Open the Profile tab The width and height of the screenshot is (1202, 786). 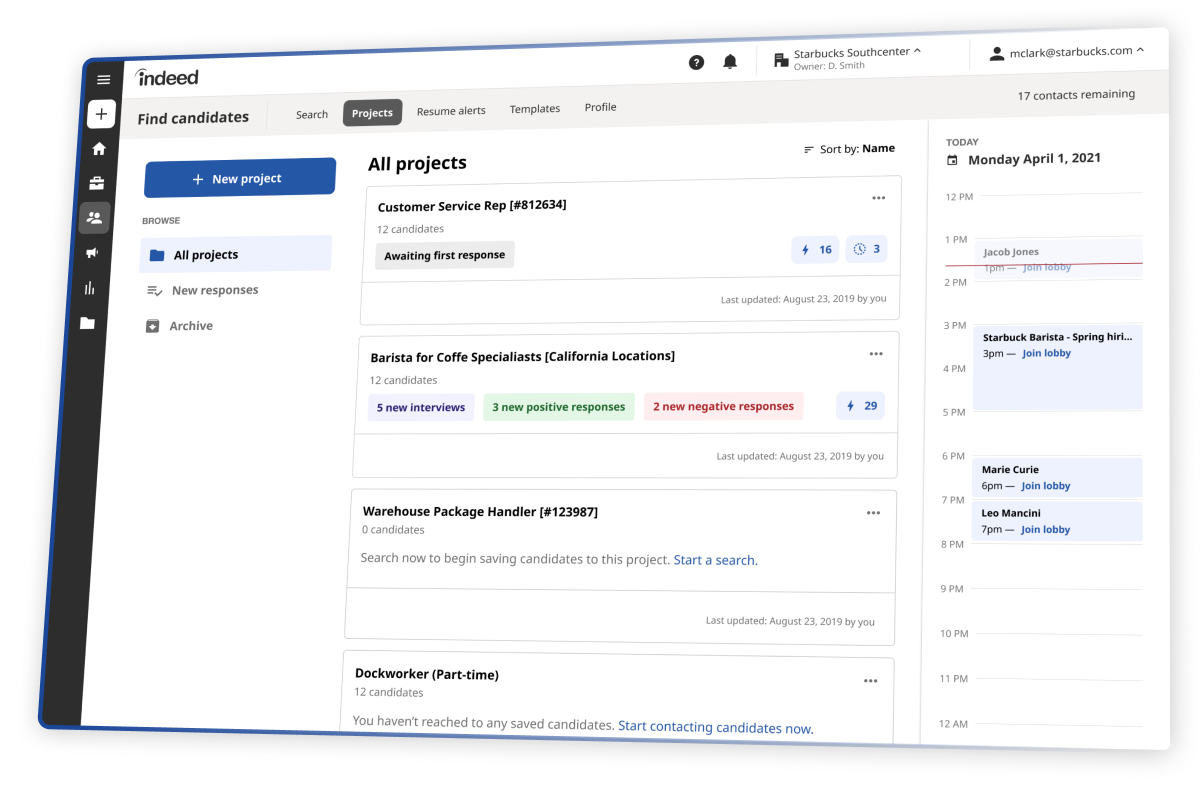(600, 107)
